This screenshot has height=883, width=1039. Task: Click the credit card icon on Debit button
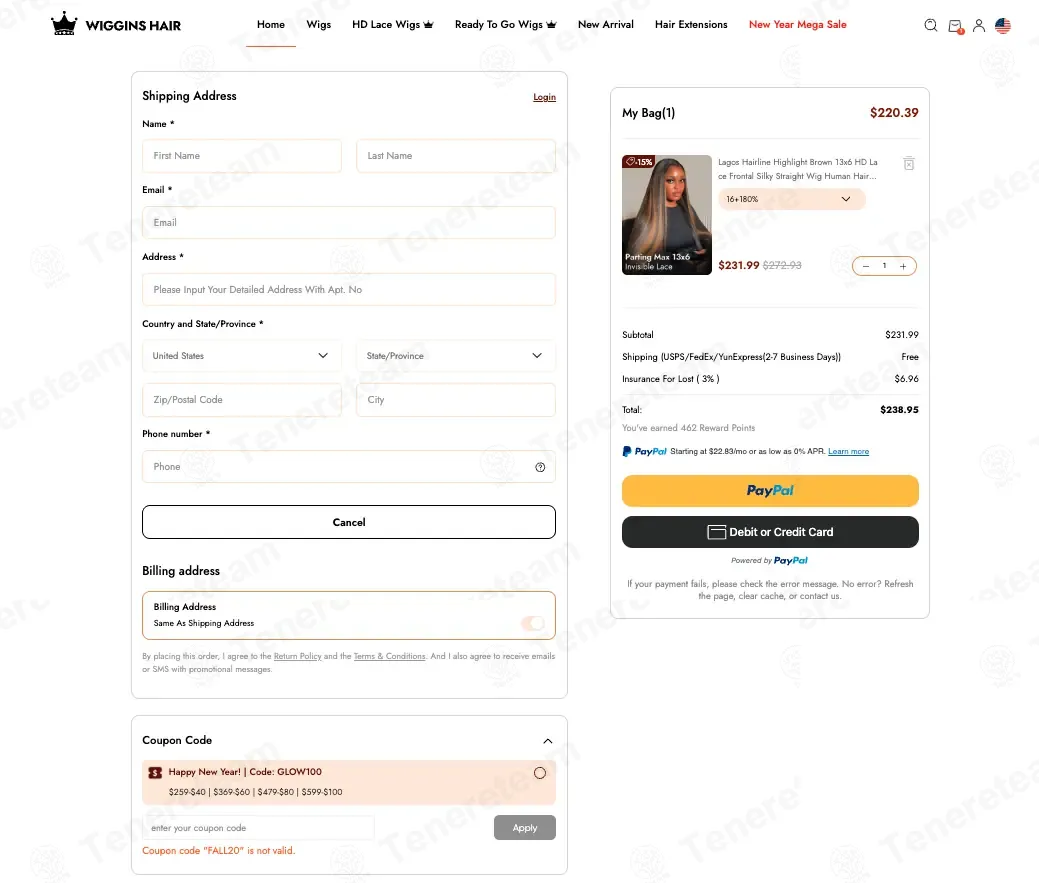coord(716,532)
